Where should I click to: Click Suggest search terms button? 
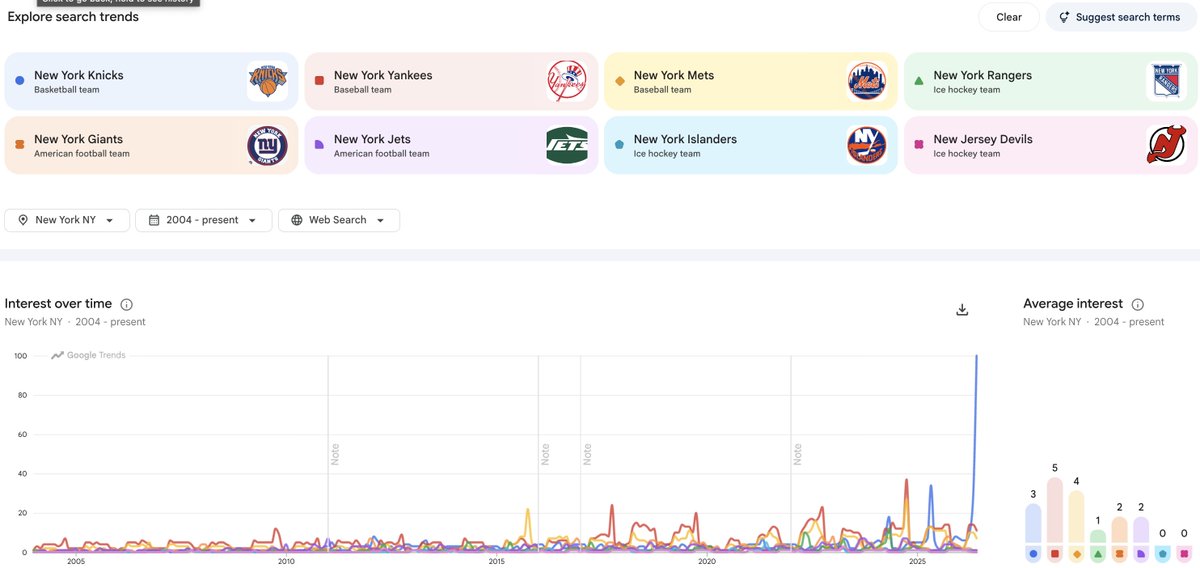pyautogui.click(x=1119, y=17)
